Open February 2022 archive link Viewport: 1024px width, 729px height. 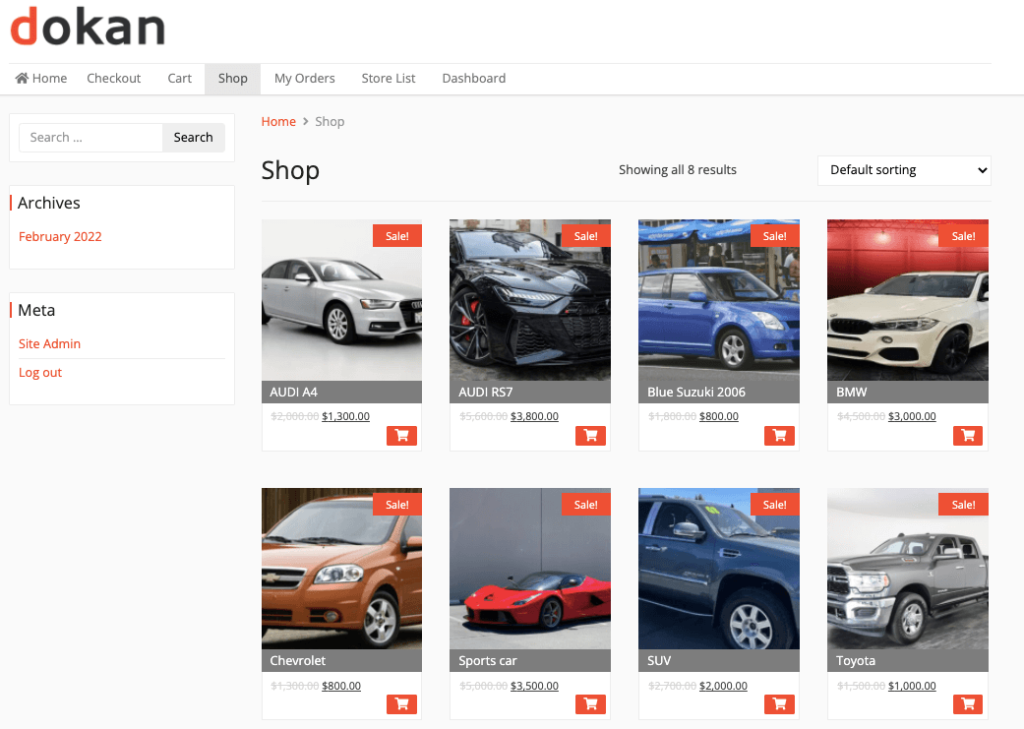(60, 236)
